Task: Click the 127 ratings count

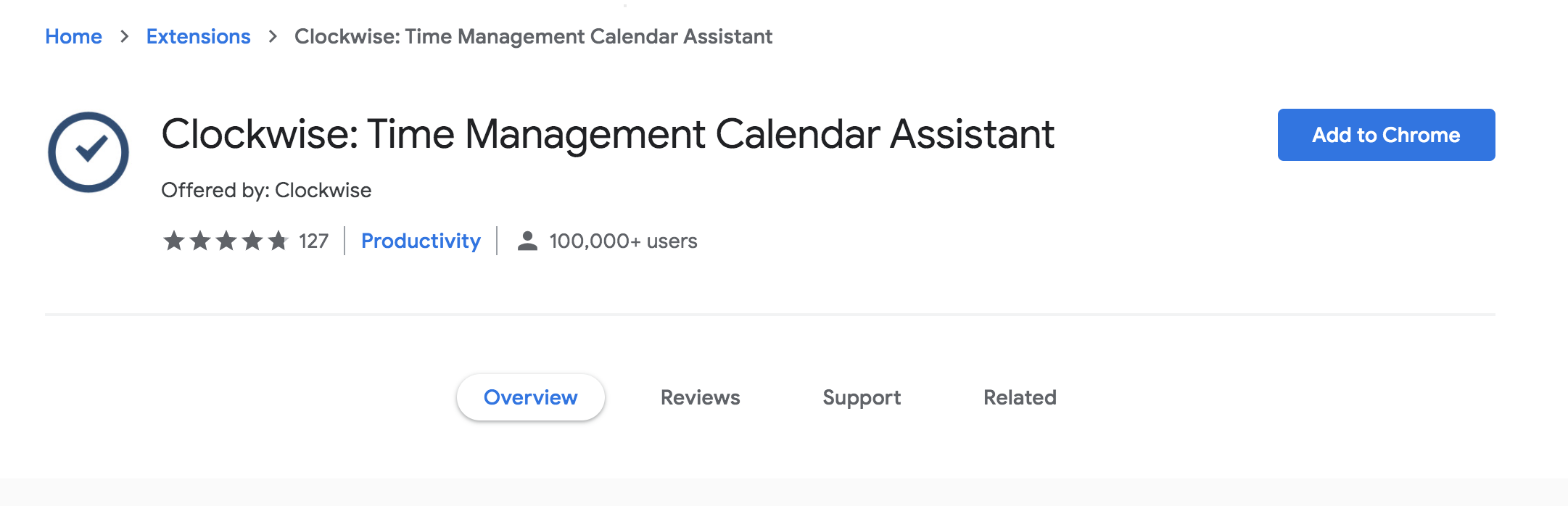Action: [313, 241]
